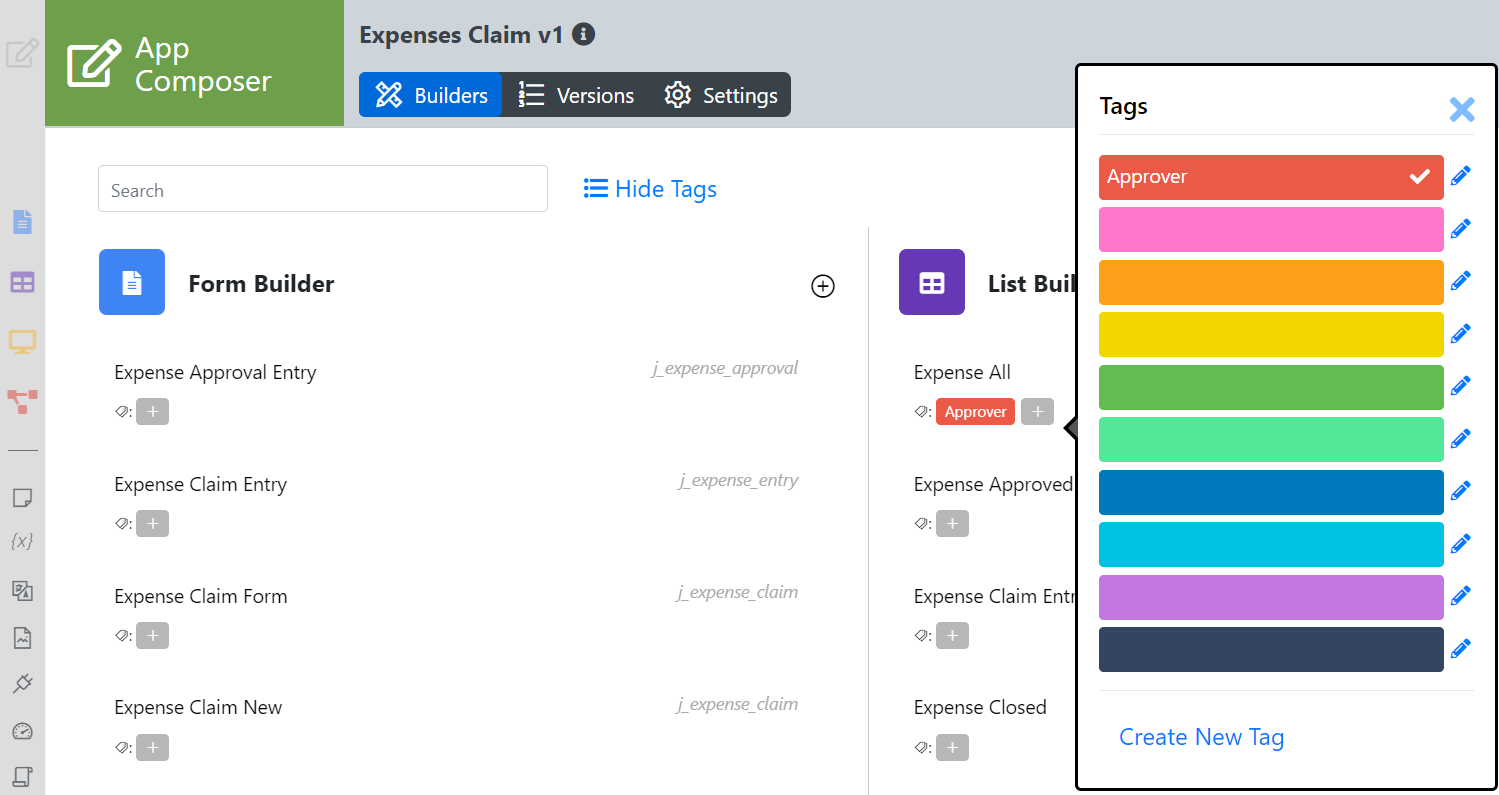
Task: Click the Create New Tag link
Action: click(x=1201, y=737)
